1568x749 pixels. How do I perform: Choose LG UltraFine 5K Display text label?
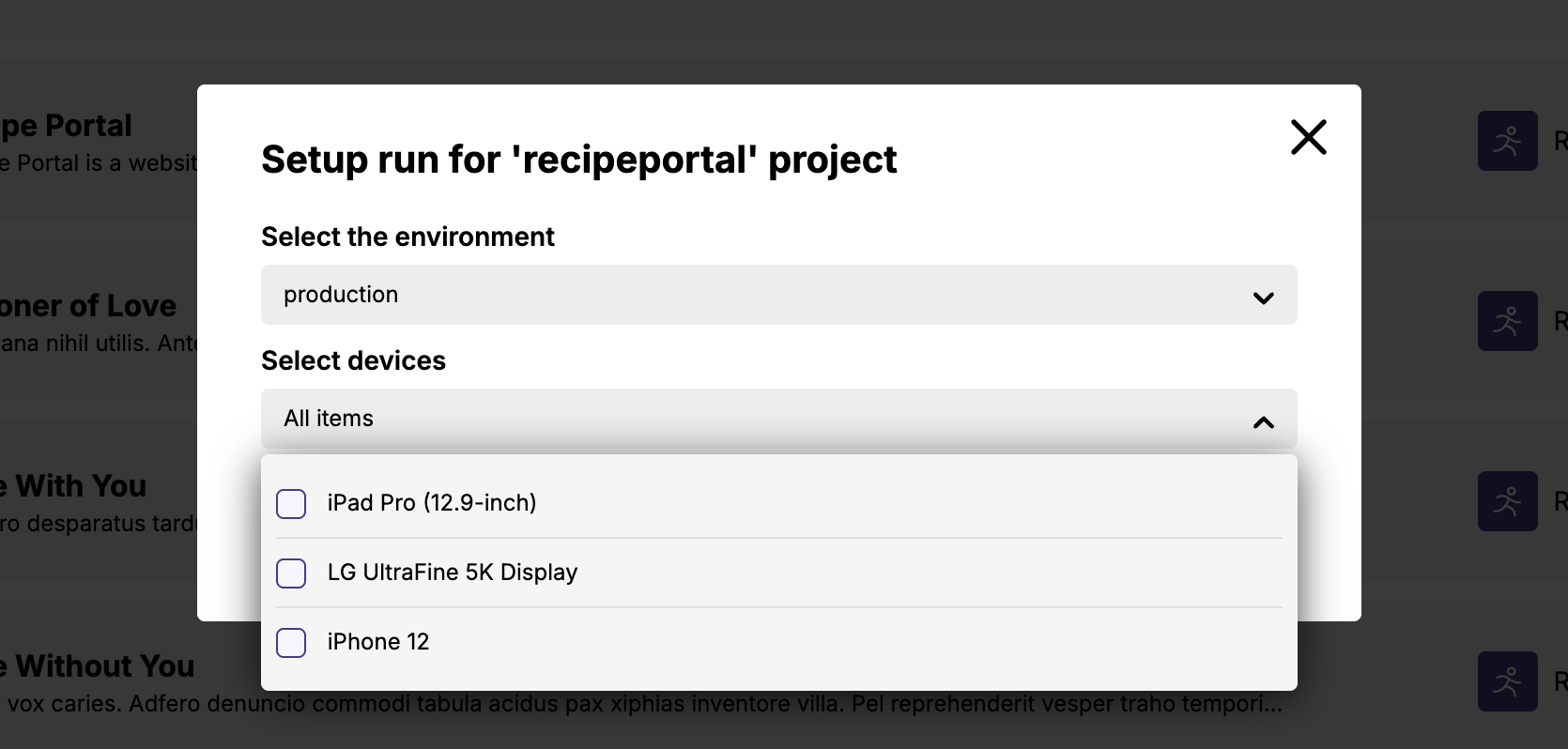[x=453, y=573]
